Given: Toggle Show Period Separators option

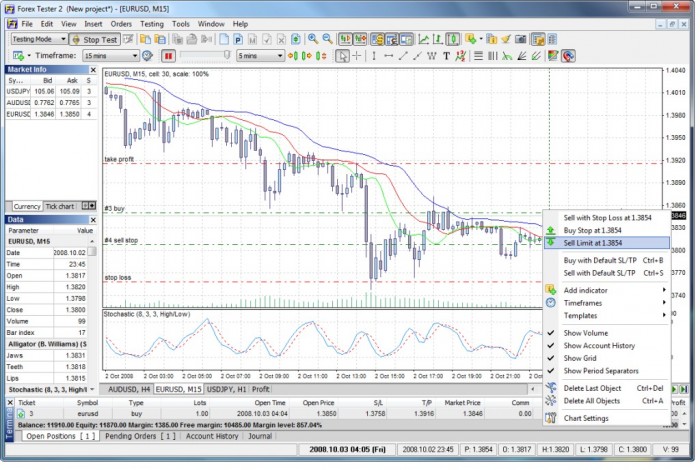Looking at the screenshot, I should [x=601, y=371].
